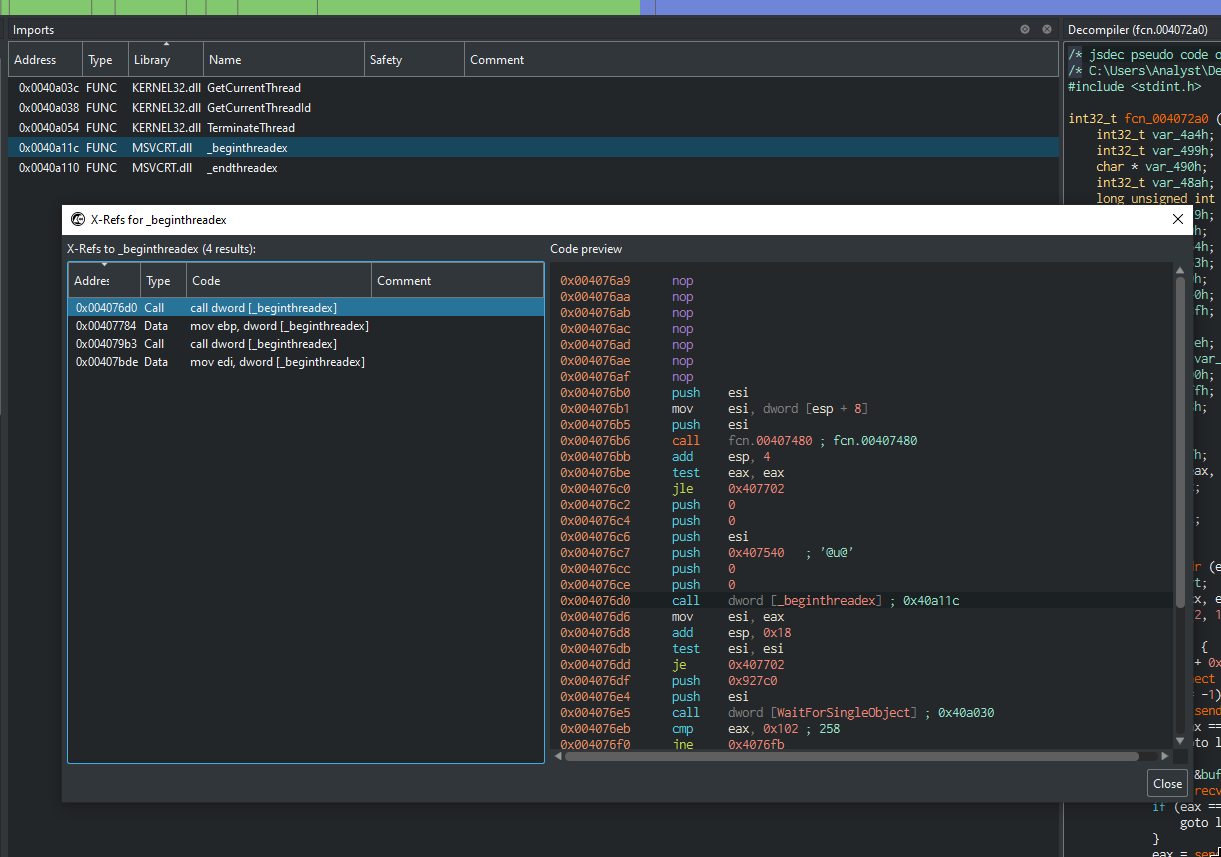Sort imports by Library column header
This screenshot has width=1221, height=857.
tap(165, 60)
